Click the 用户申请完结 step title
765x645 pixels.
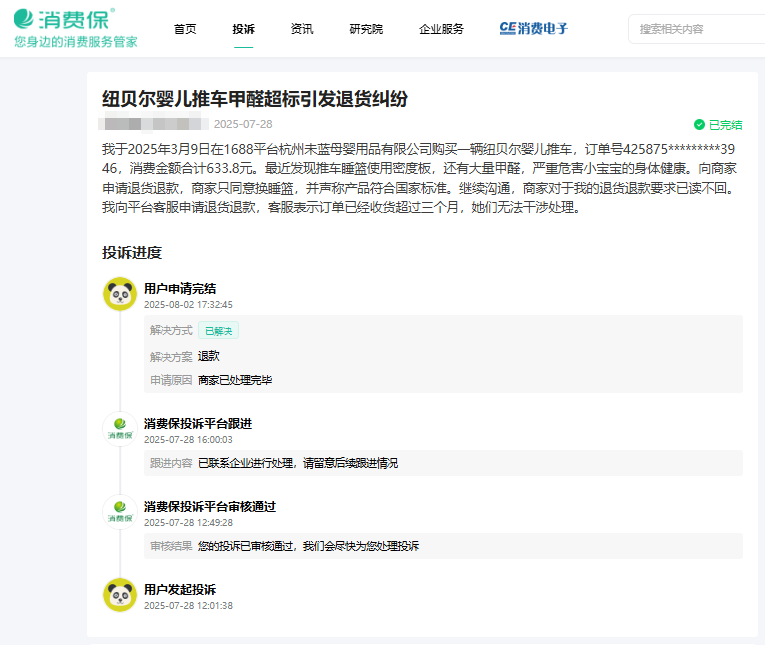point(180,288)
